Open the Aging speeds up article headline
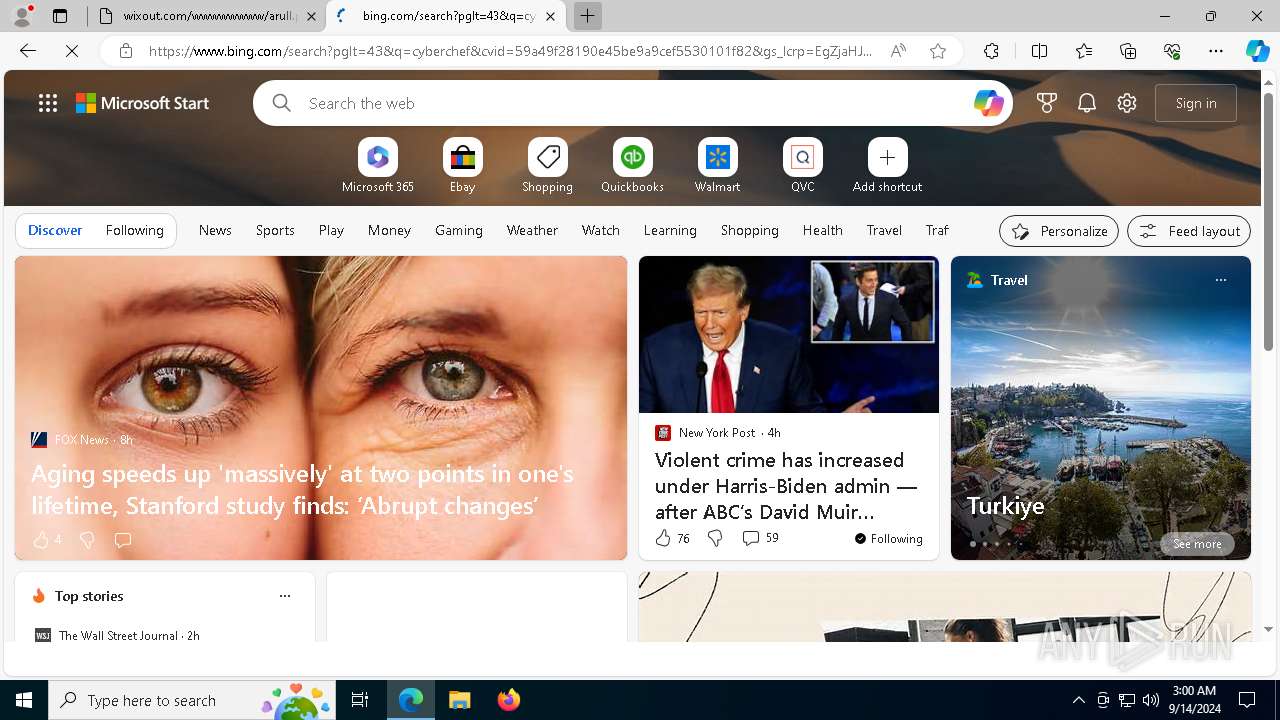This screenshot has height=720, width=1280. pos(302,489)
